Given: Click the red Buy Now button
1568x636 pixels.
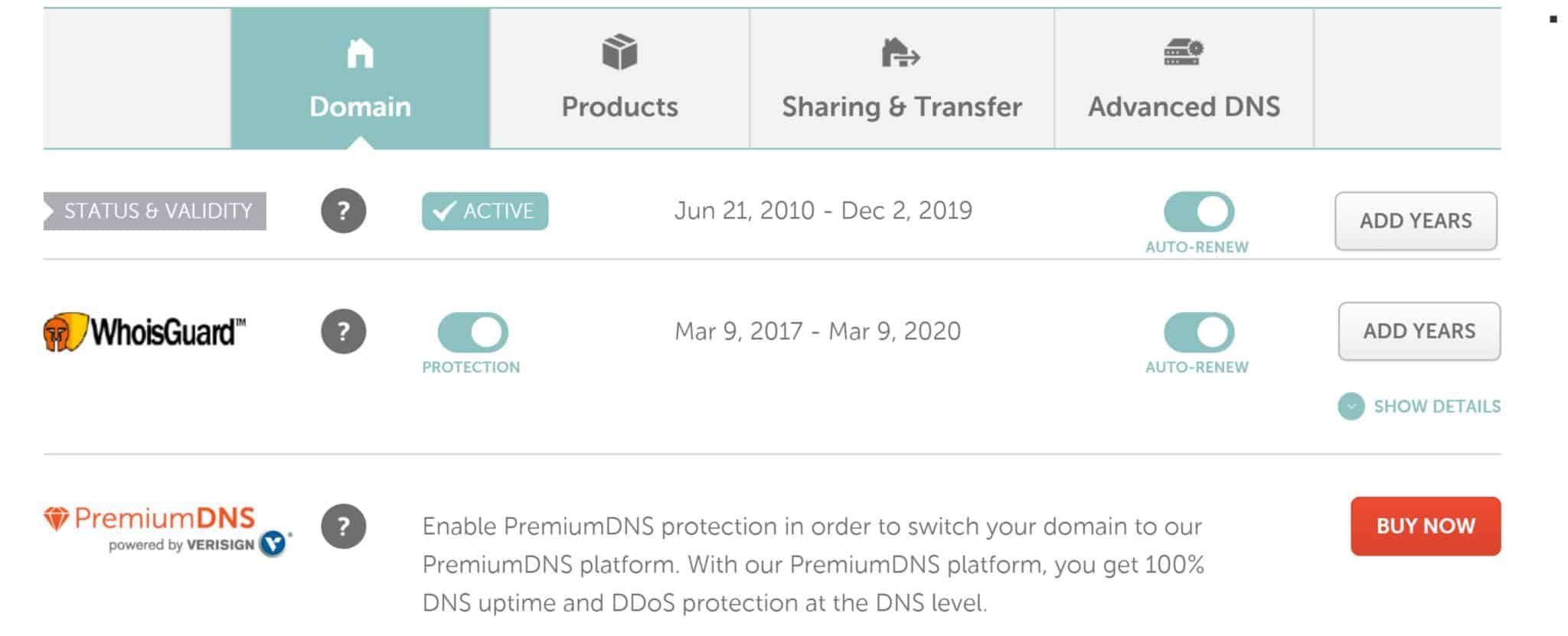Looking at the screenshot, I should (1426, 527).
